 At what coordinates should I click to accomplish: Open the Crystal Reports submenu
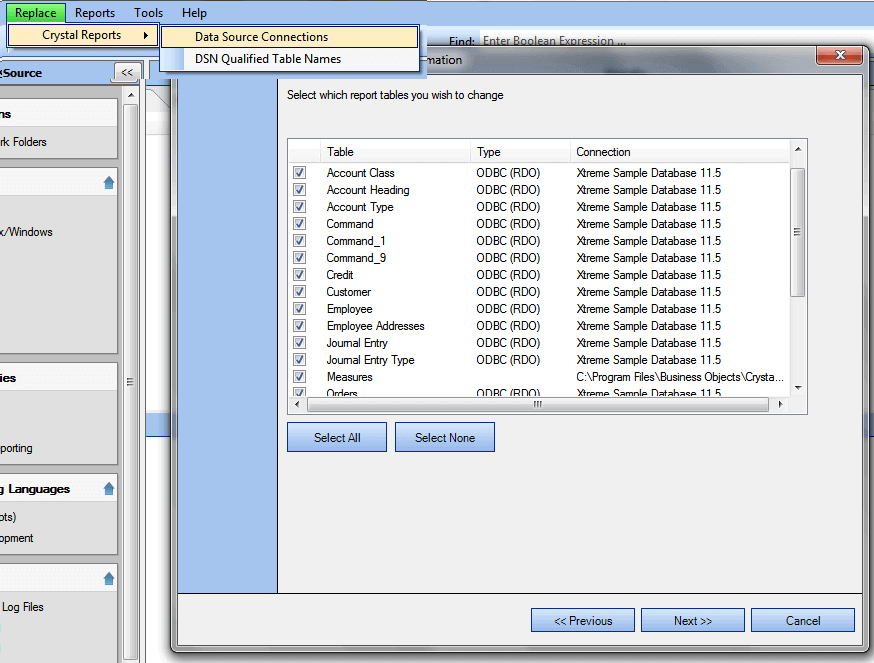(x=83, y=36)
